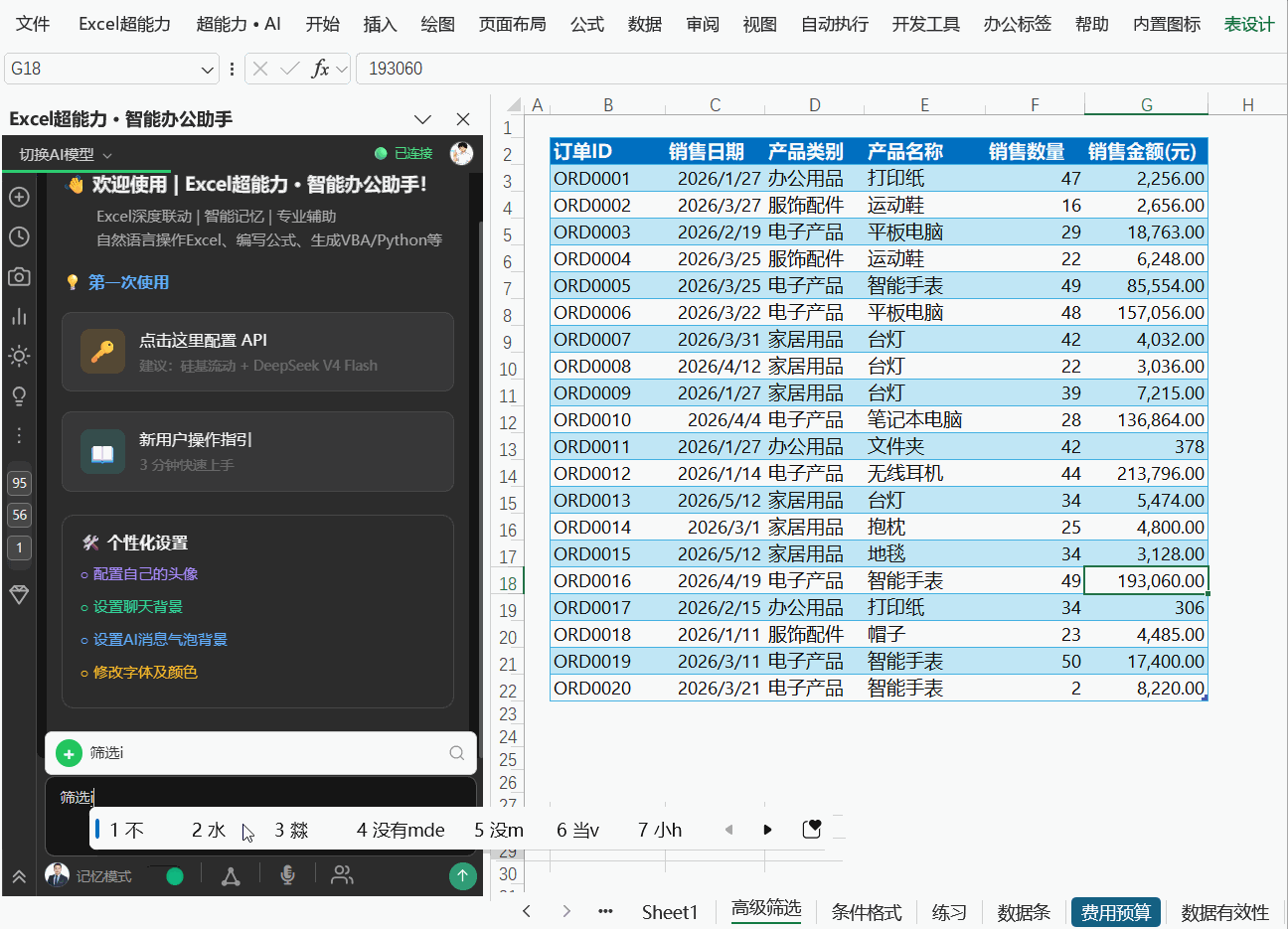The height and width of the screenshot is (929, 1288).
Task: Switch to the 条件格式 sheet tab
Action: pos(867,912)
